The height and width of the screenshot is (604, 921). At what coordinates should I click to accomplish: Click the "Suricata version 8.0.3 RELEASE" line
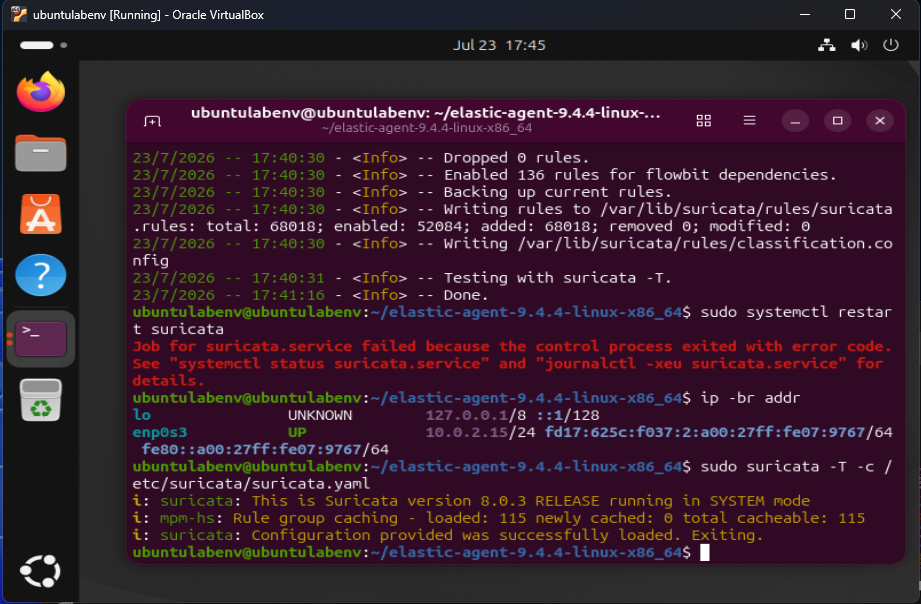tap(471, 501)
